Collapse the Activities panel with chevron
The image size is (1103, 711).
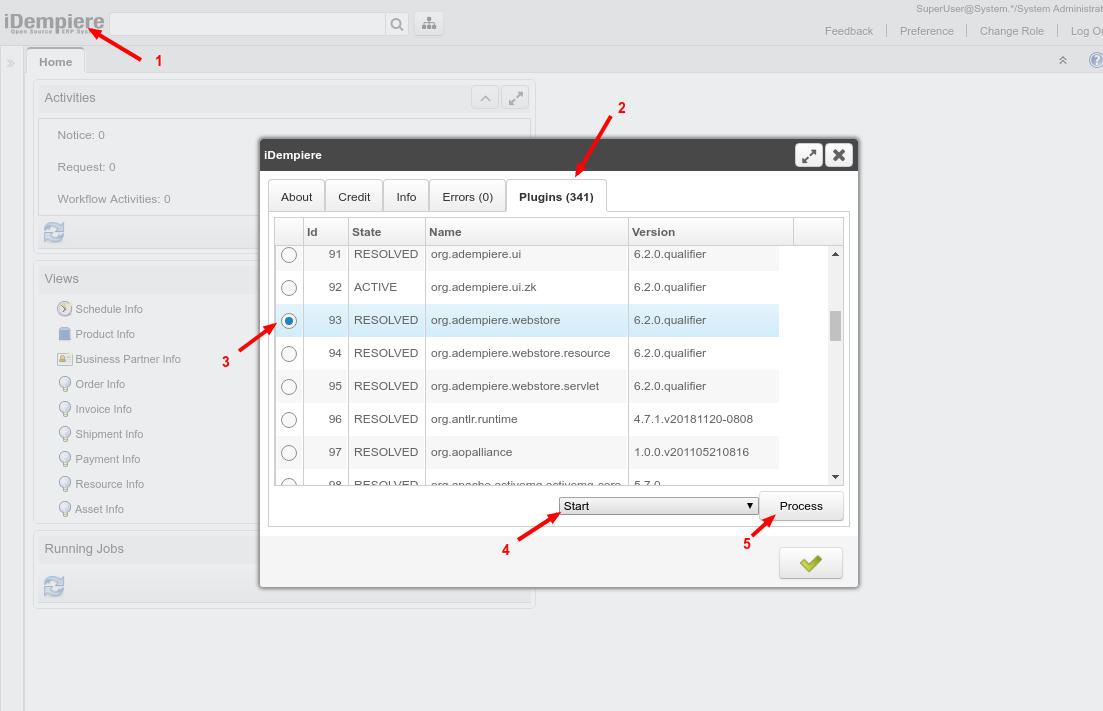(484, 98)
